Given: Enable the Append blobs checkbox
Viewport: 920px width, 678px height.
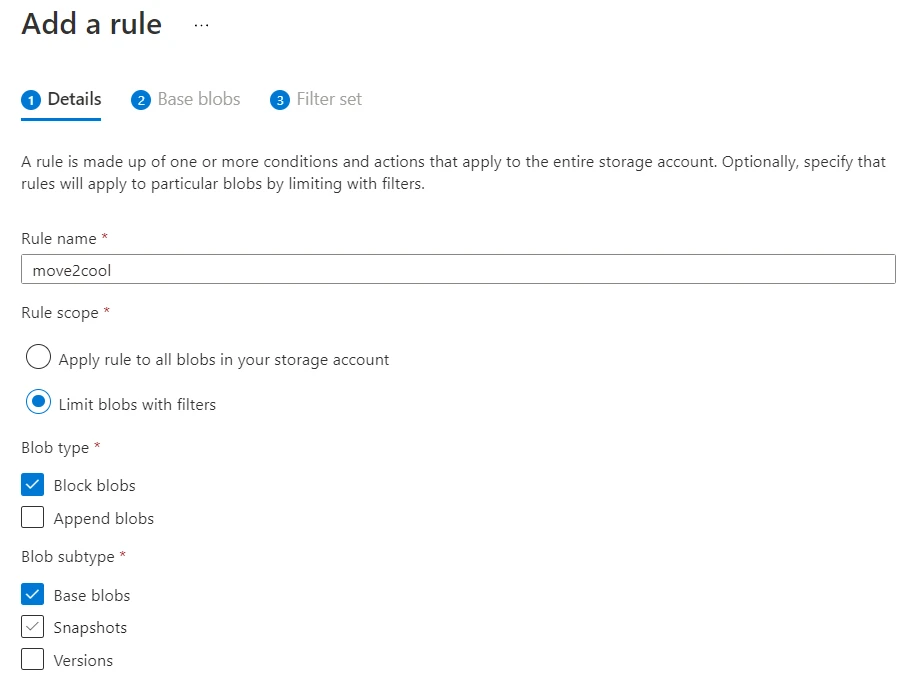Looking at the screenshot, I should (31, 517).
